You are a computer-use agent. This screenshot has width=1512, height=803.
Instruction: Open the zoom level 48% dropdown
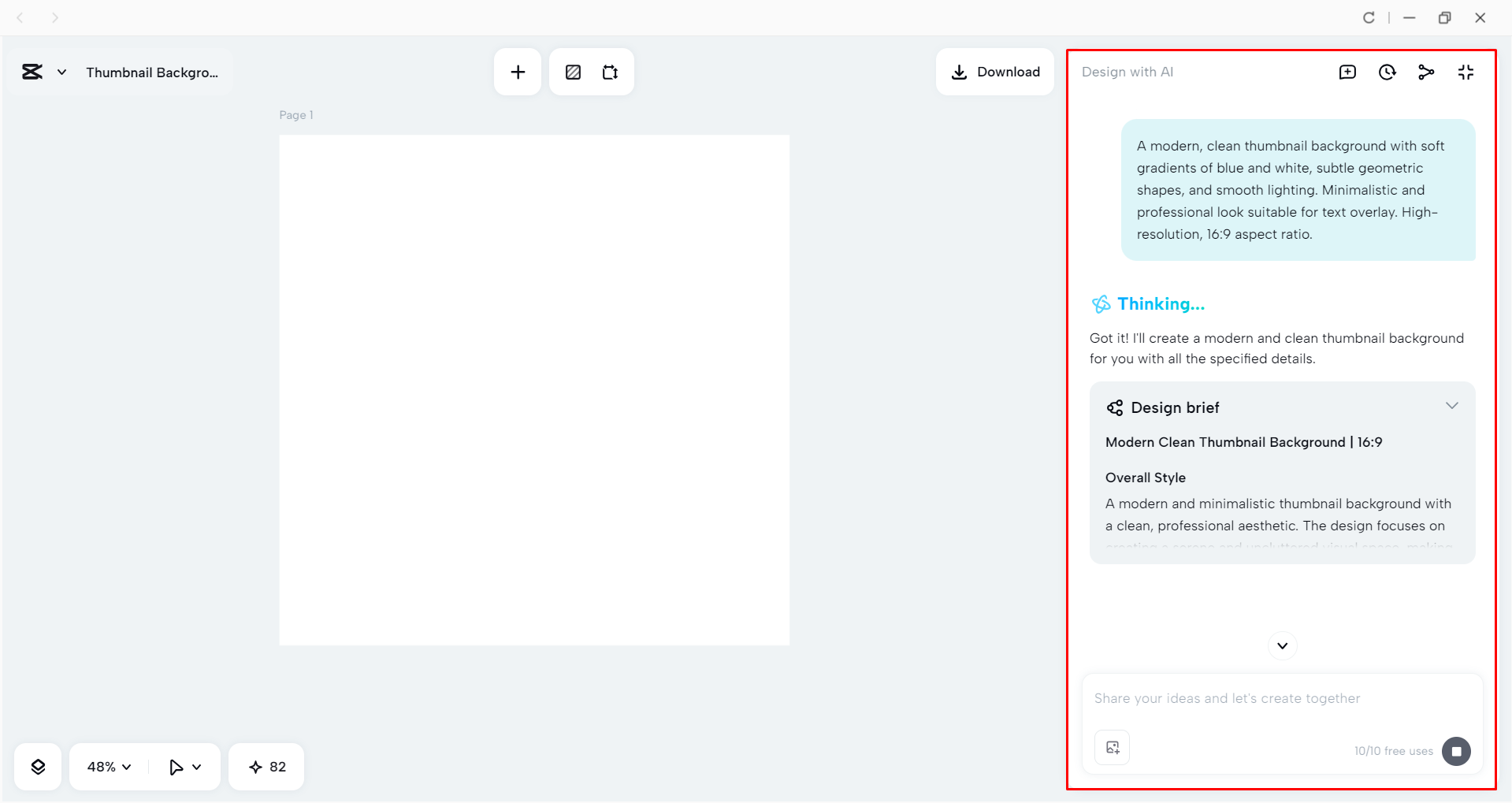(106, 766)
